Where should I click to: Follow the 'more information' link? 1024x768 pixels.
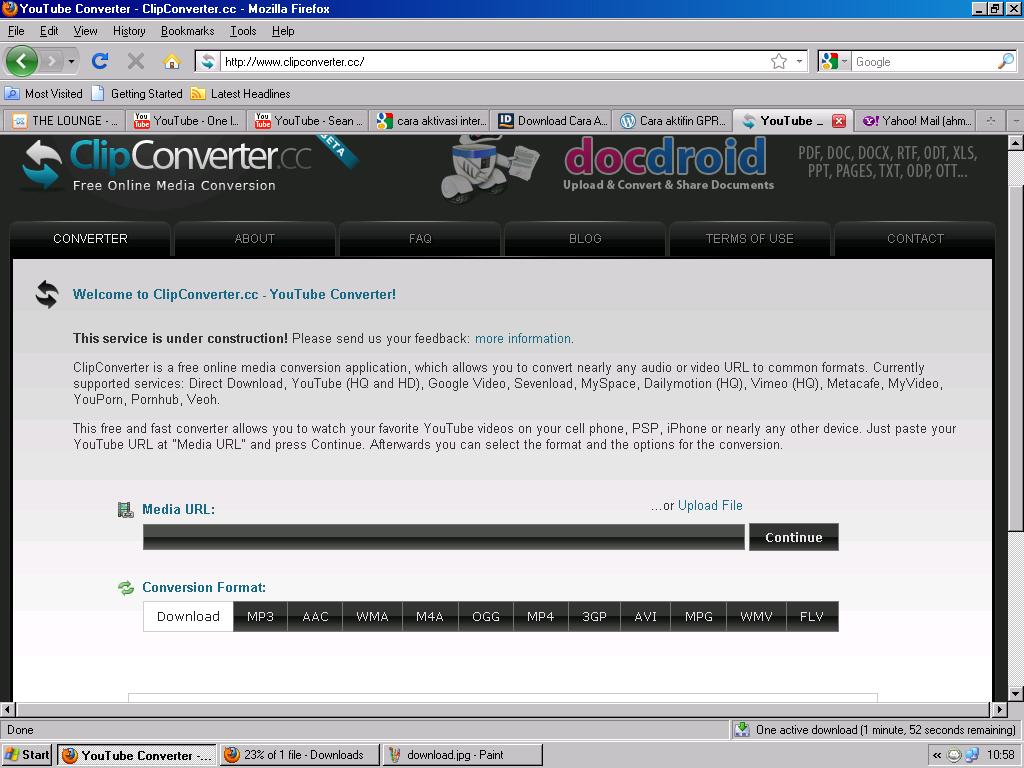click(x=523, y=338)
